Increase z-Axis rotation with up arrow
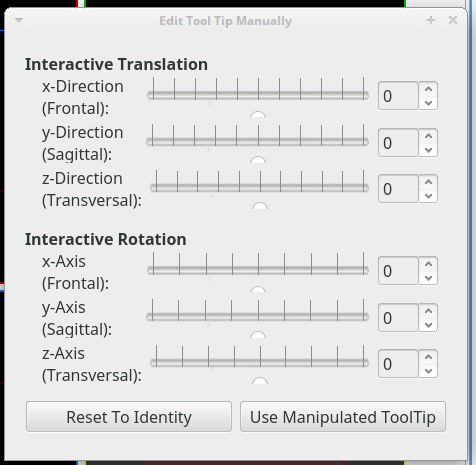The image size is (476, 465). pos(428,357)
